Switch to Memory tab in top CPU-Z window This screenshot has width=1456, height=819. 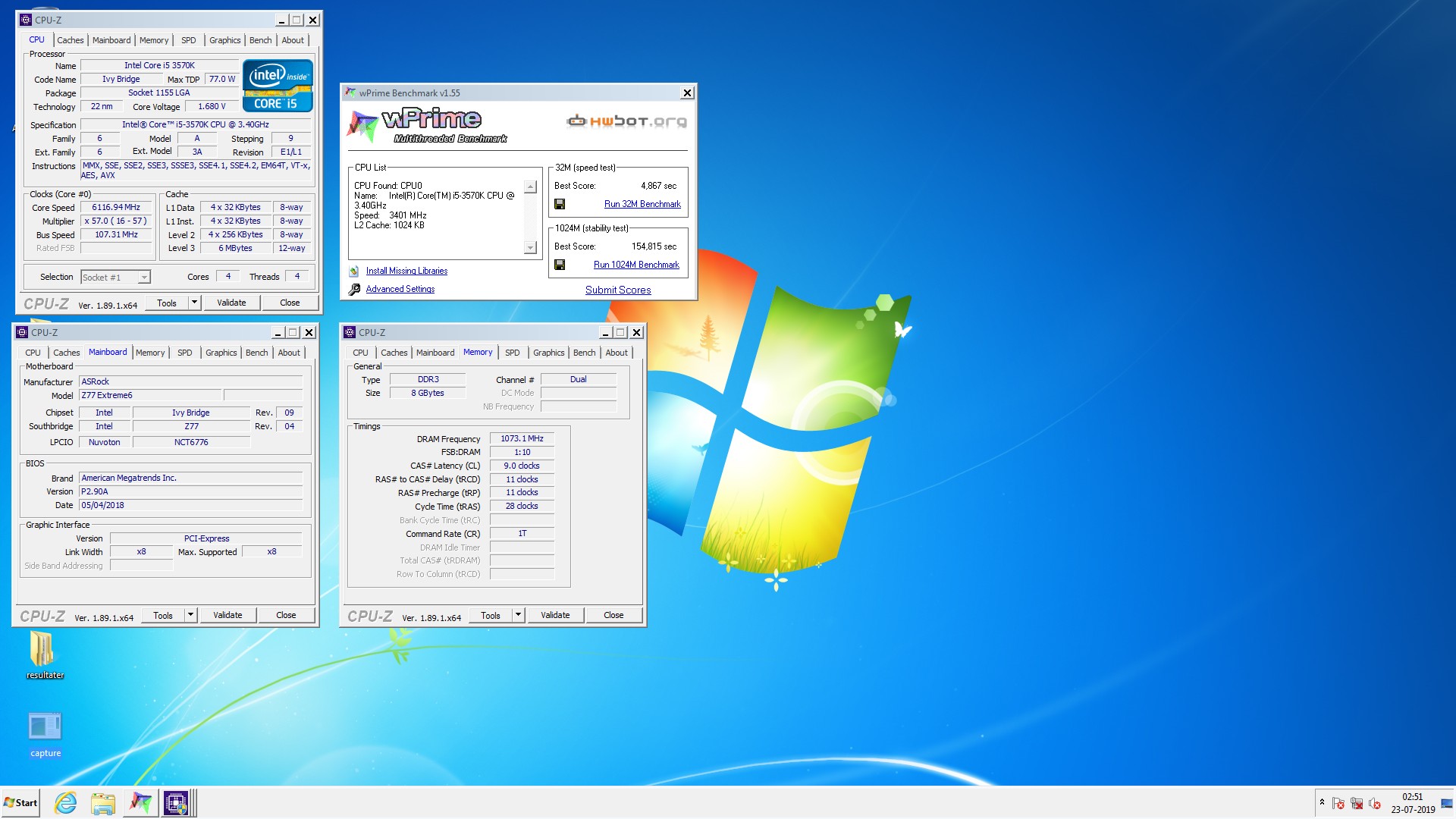154,40
